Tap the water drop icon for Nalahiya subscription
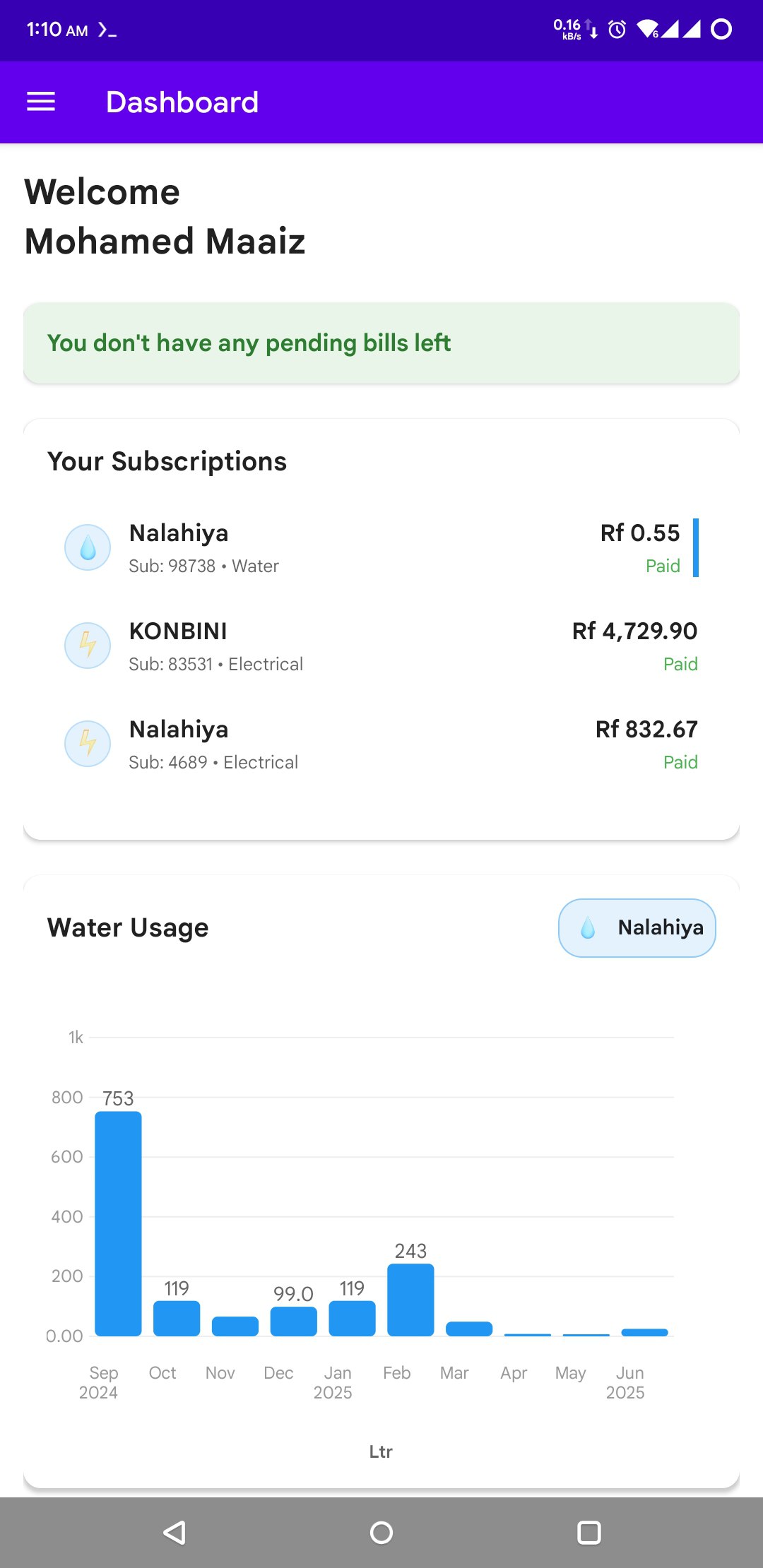The image size is (763, 1568). coord(88,547)
